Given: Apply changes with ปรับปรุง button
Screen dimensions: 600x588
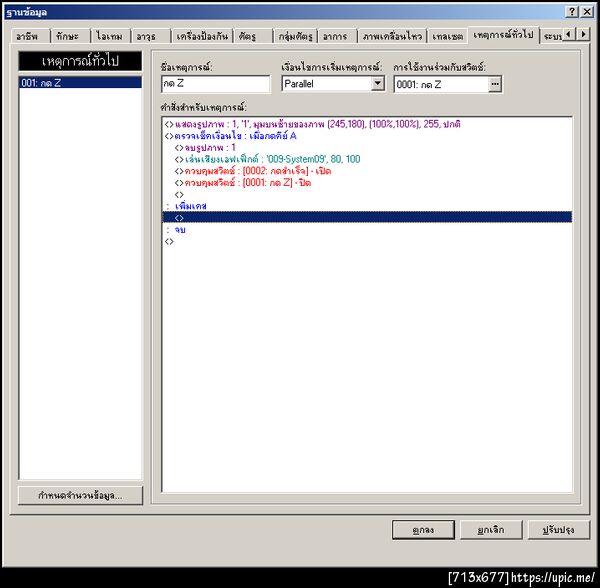Looking at the screenshot, I should click(x=559, y=530).
